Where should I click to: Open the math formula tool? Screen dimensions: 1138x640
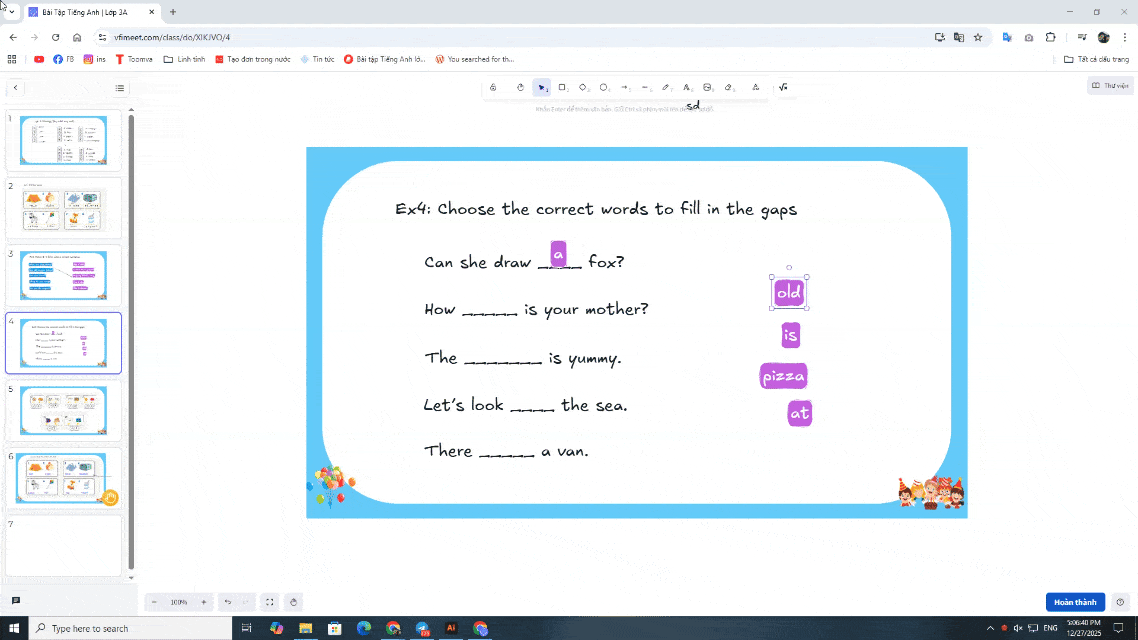[x=782, y=88]
